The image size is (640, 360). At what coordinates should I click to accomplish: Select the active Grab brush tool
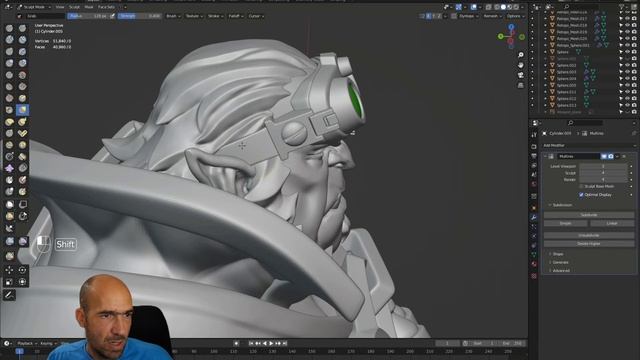click(x=22, y=110)
